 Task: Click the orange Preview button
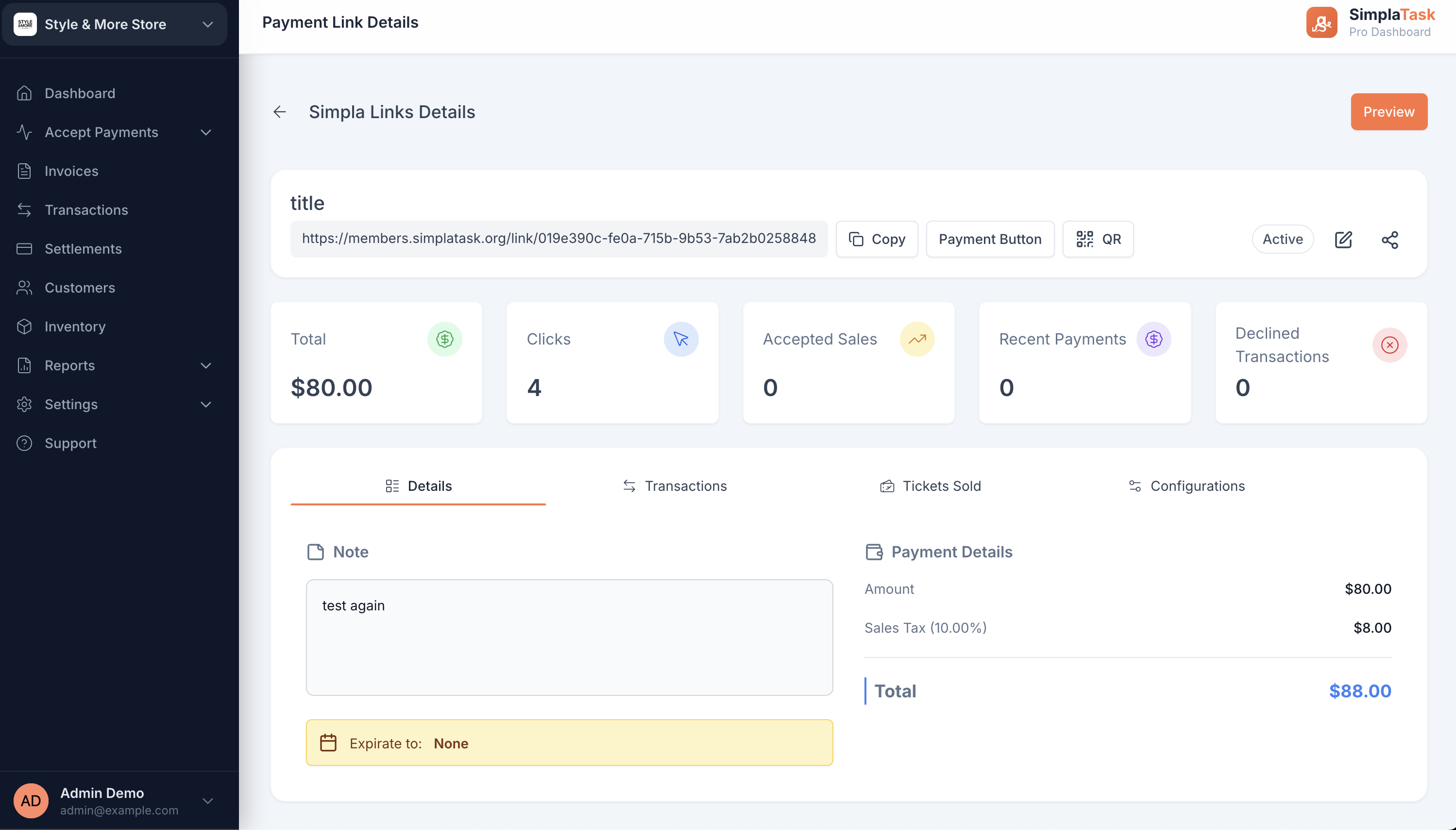pyautogui.click(x=1389, y=112)
